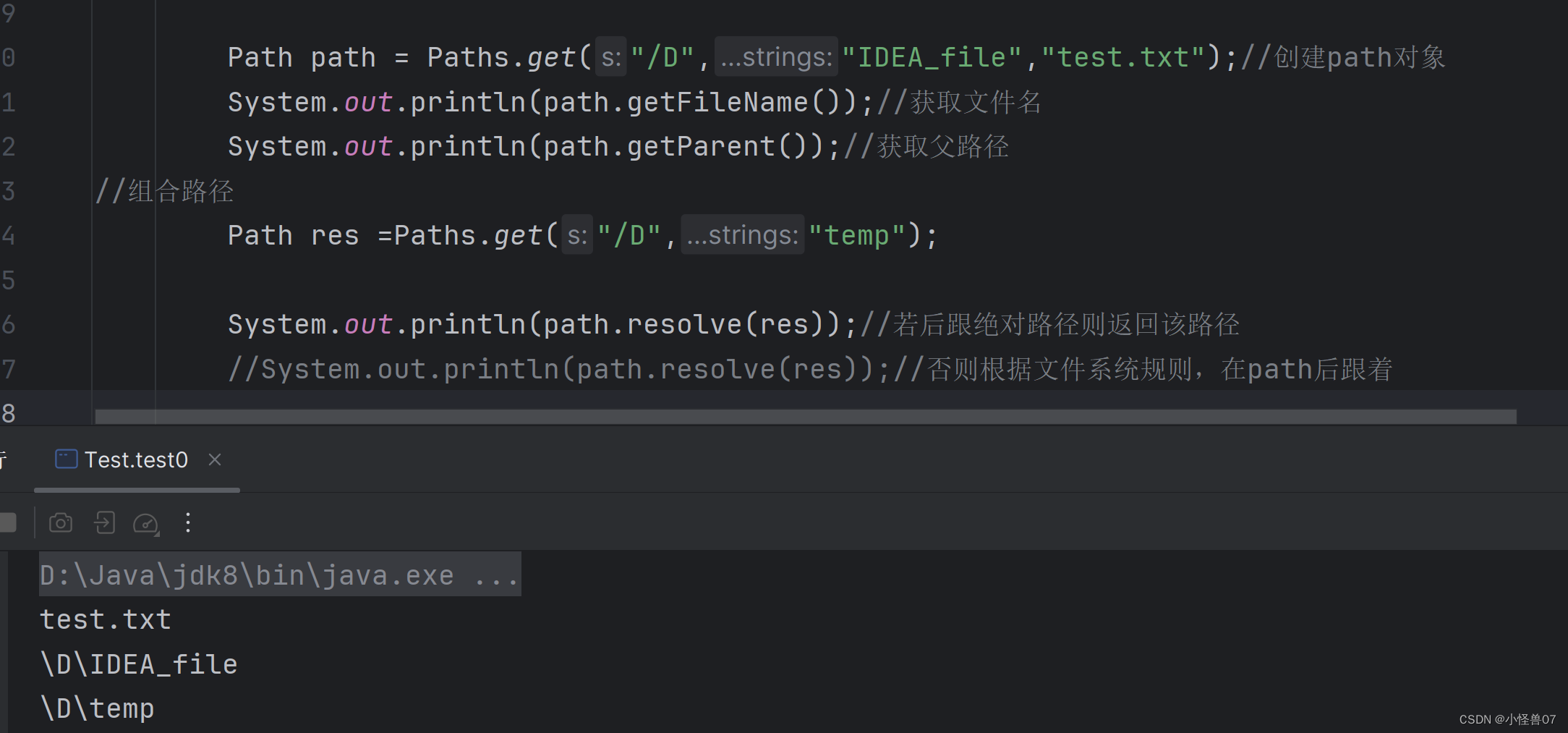Close the Test.test0 run tab
1568x733 pixels.
[214, 459]
